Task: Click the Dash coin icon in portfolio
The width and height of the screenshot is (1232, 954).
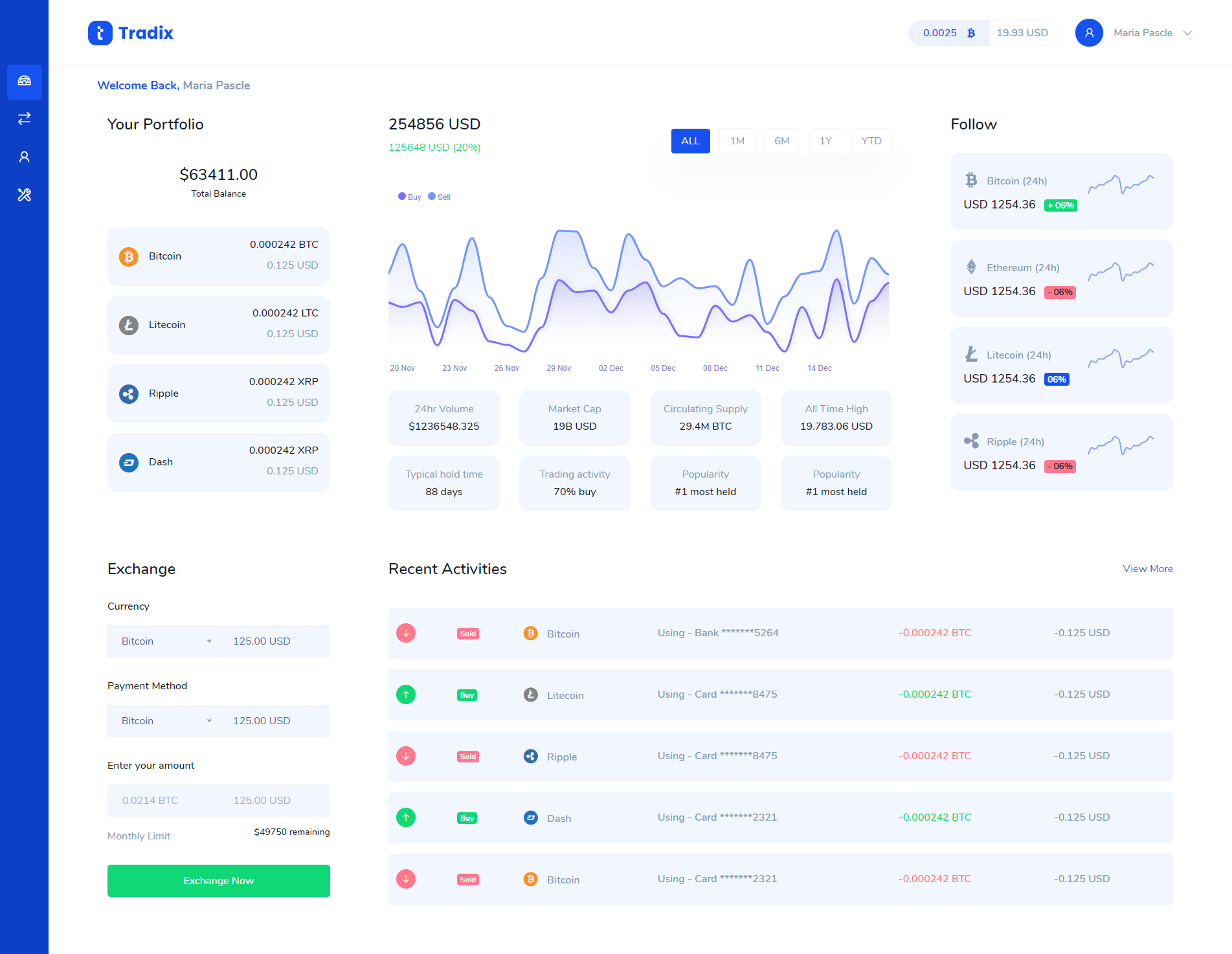Action: 129,463
